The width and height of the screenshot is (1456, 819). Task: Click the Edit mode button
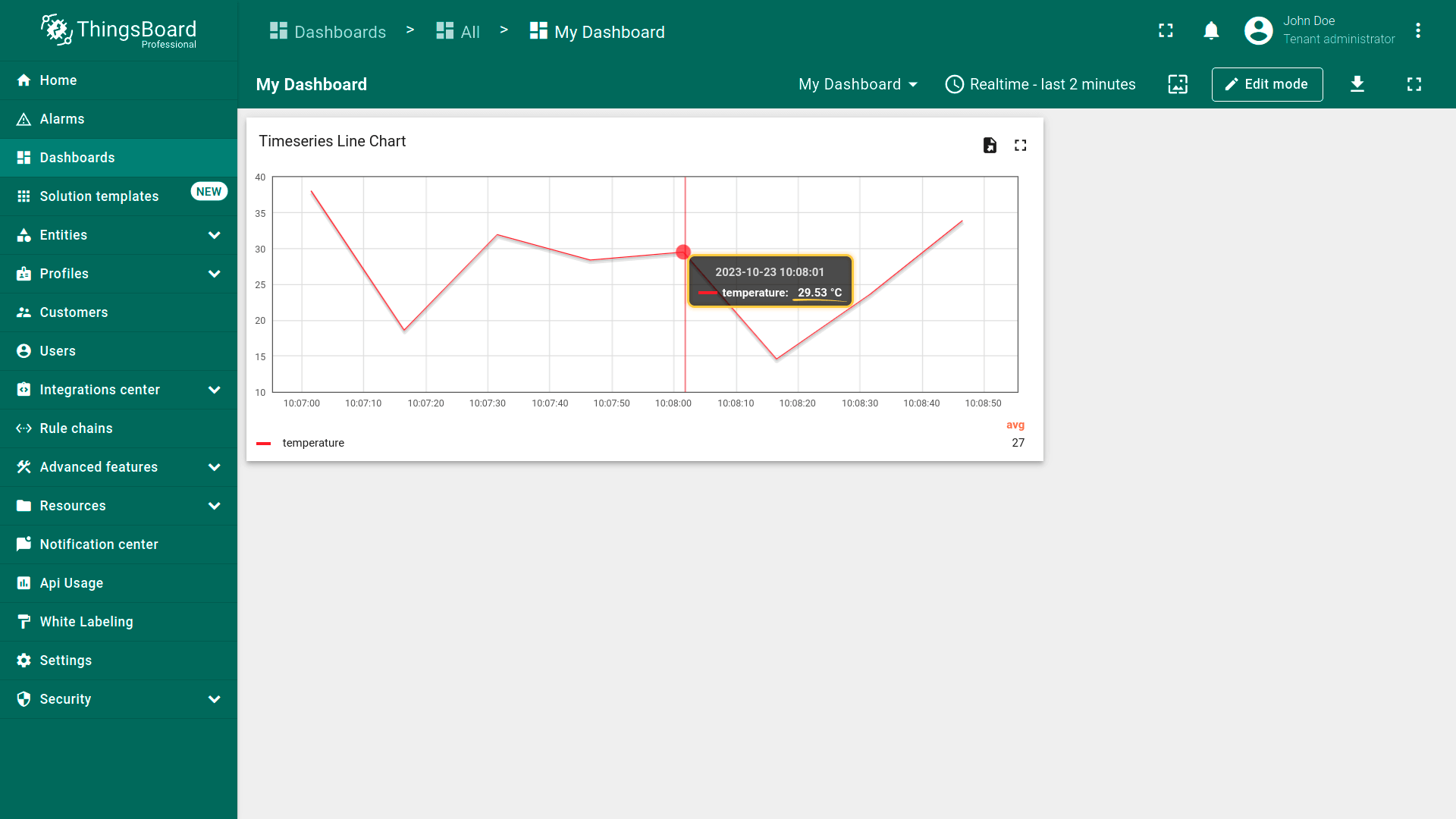coord(1266,84)
